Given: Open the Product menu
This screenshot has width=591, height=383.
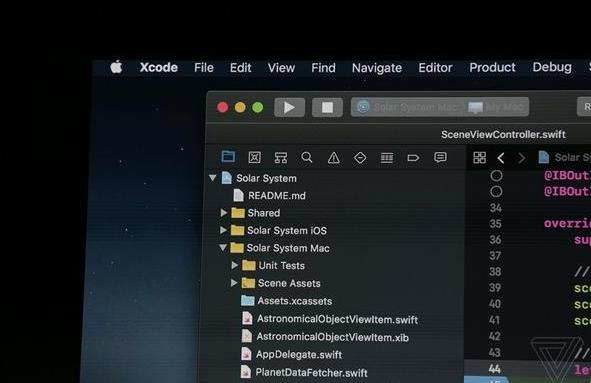Looking at the screenshot, I should click(492, 67).
